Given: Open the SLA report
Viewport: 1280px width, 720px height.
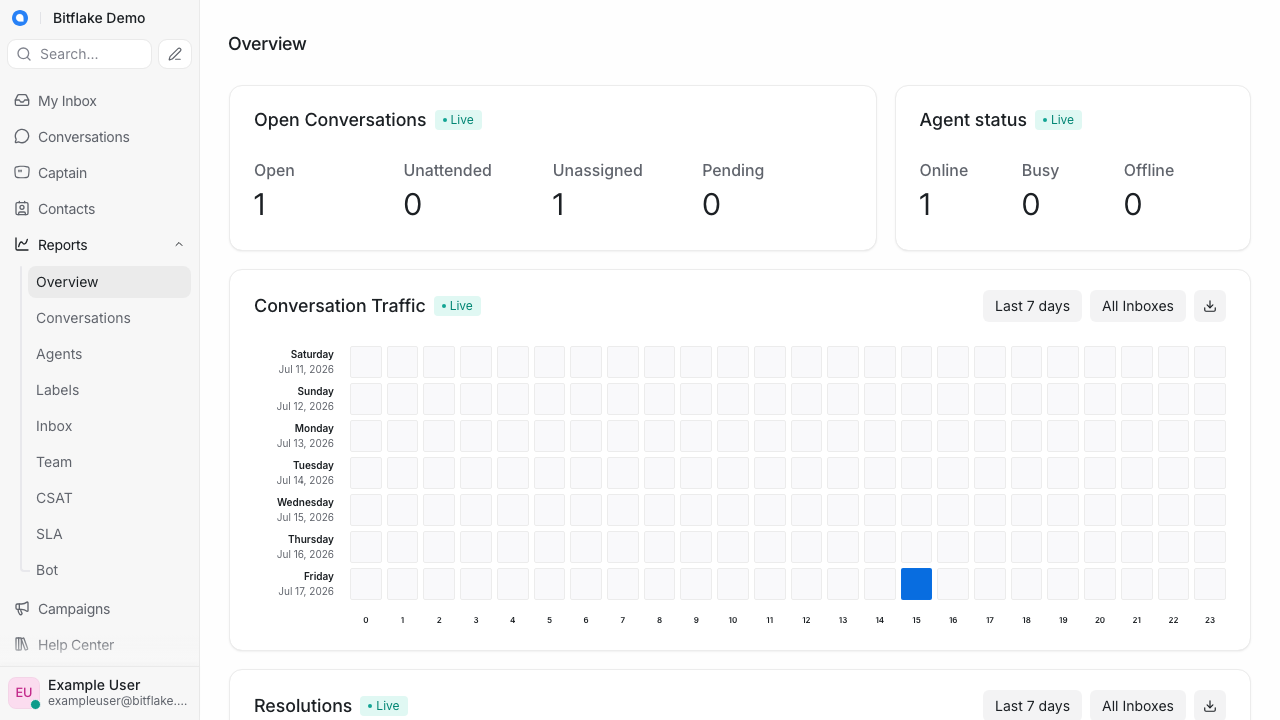Looking at the screenshot, I should 109,534.
